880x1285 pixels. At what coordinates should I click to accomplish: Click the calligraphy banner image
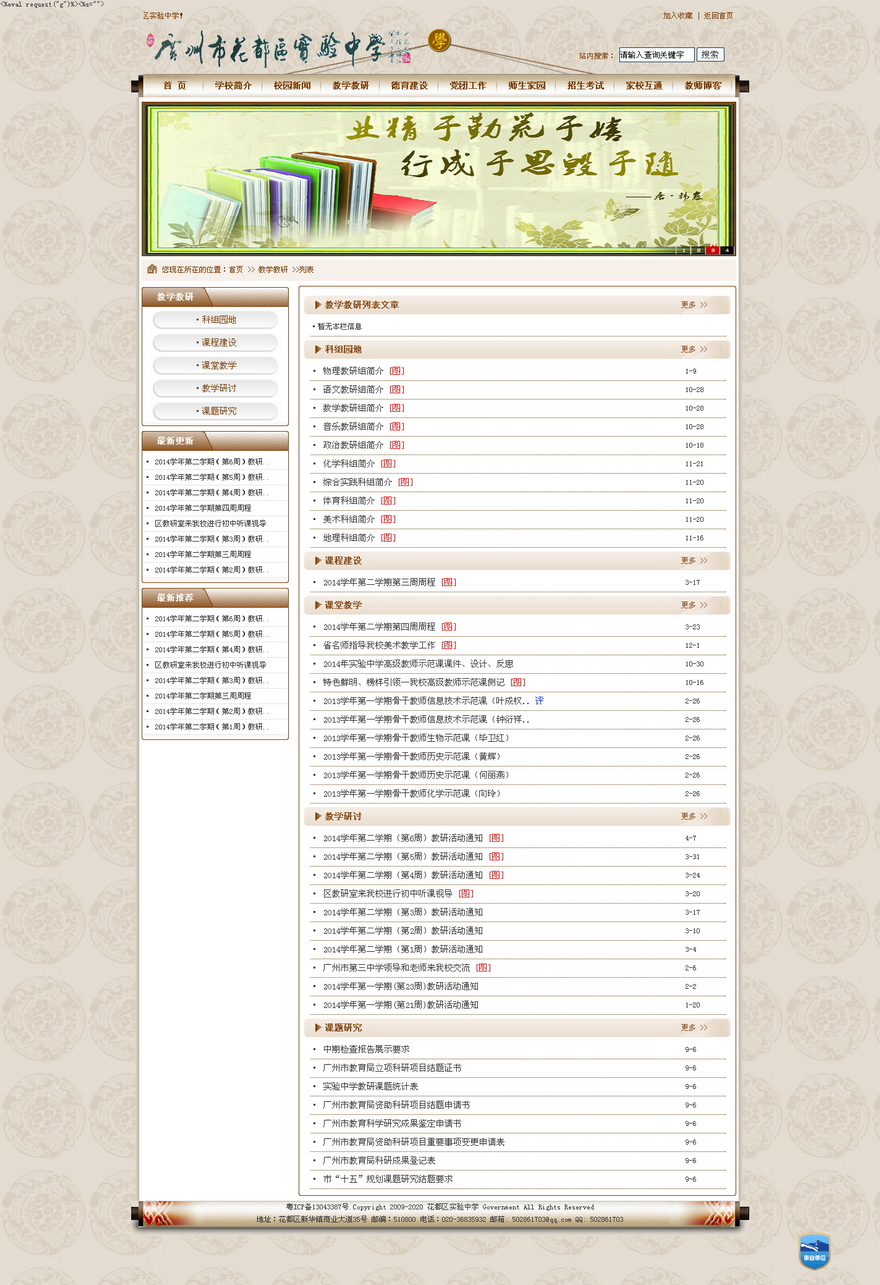439,179
